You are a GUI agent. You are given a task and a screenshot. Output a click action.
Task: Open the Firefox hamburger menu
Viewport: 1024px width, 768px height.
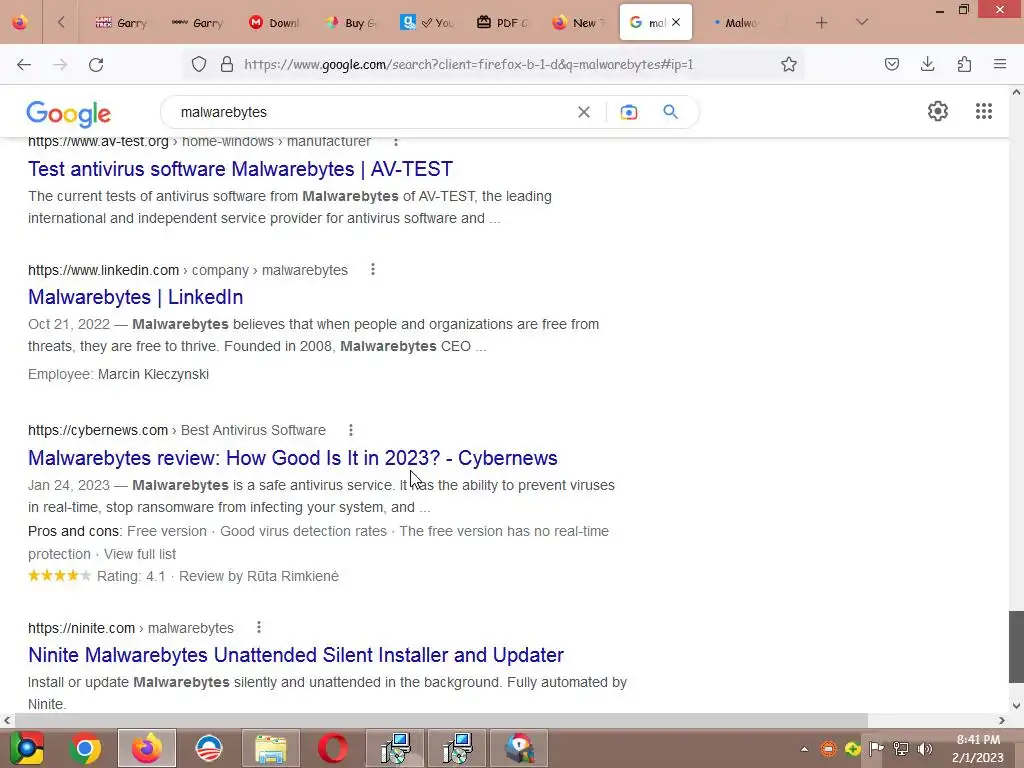tap(1000, 64)
